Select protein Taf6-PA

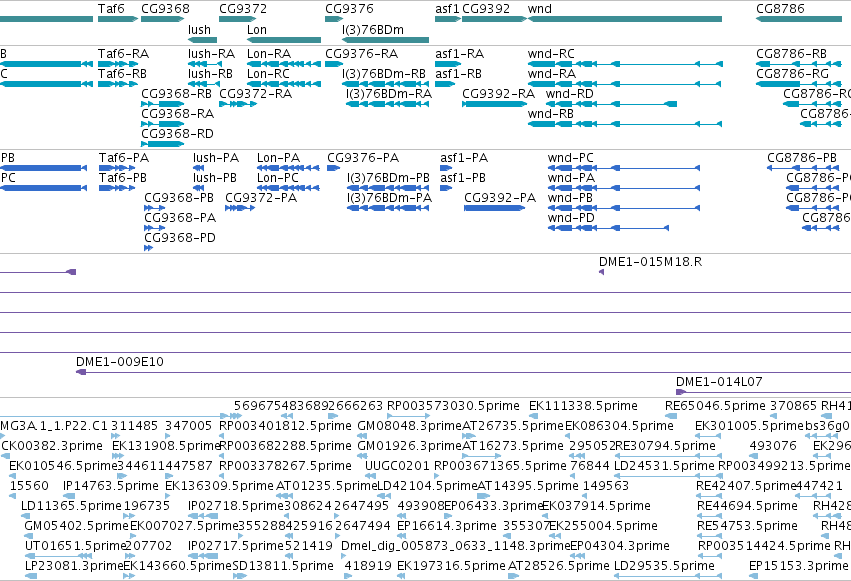pyautogui.click(x=117, y=168)
